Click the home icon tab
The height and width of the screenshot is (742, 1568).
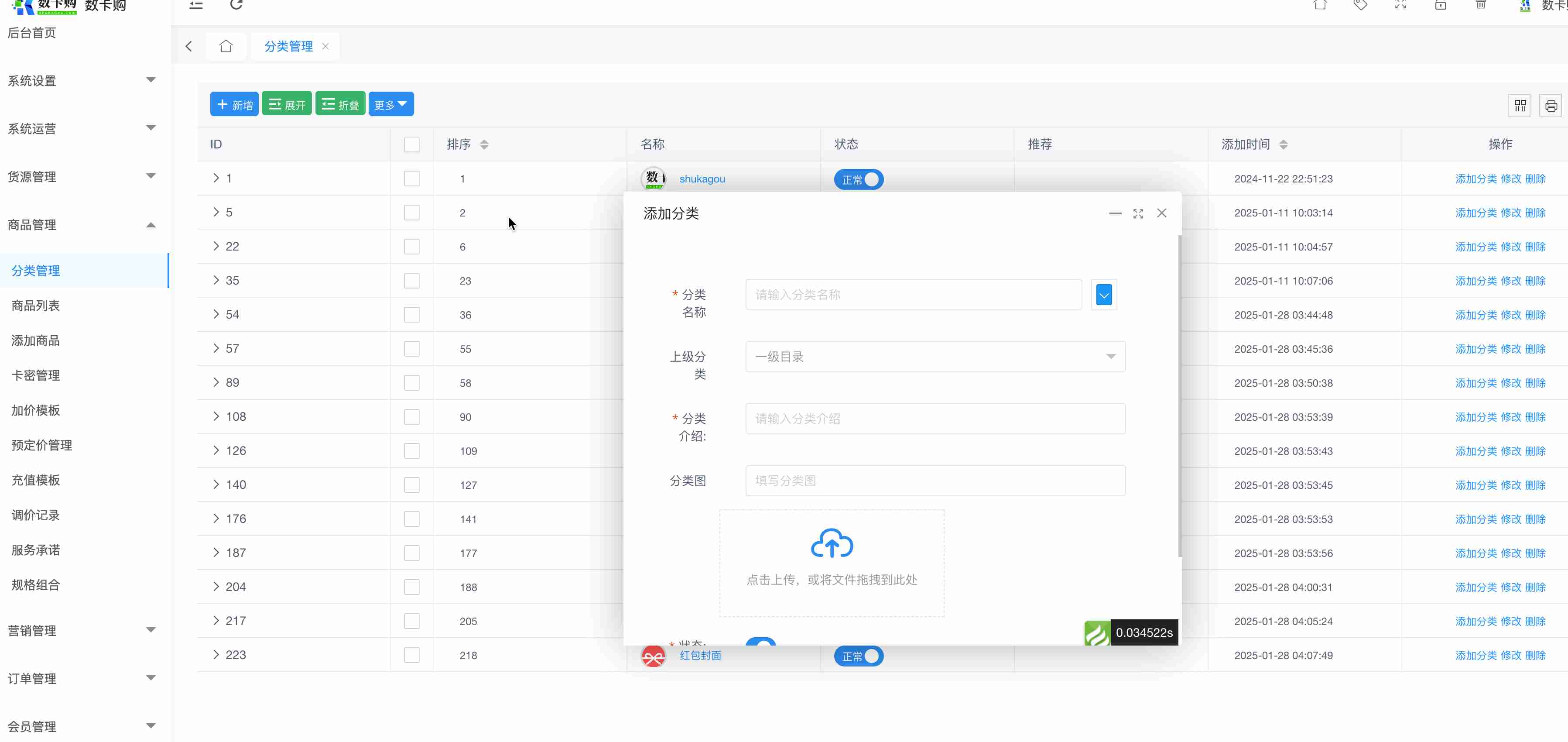[x=226, y=46]
